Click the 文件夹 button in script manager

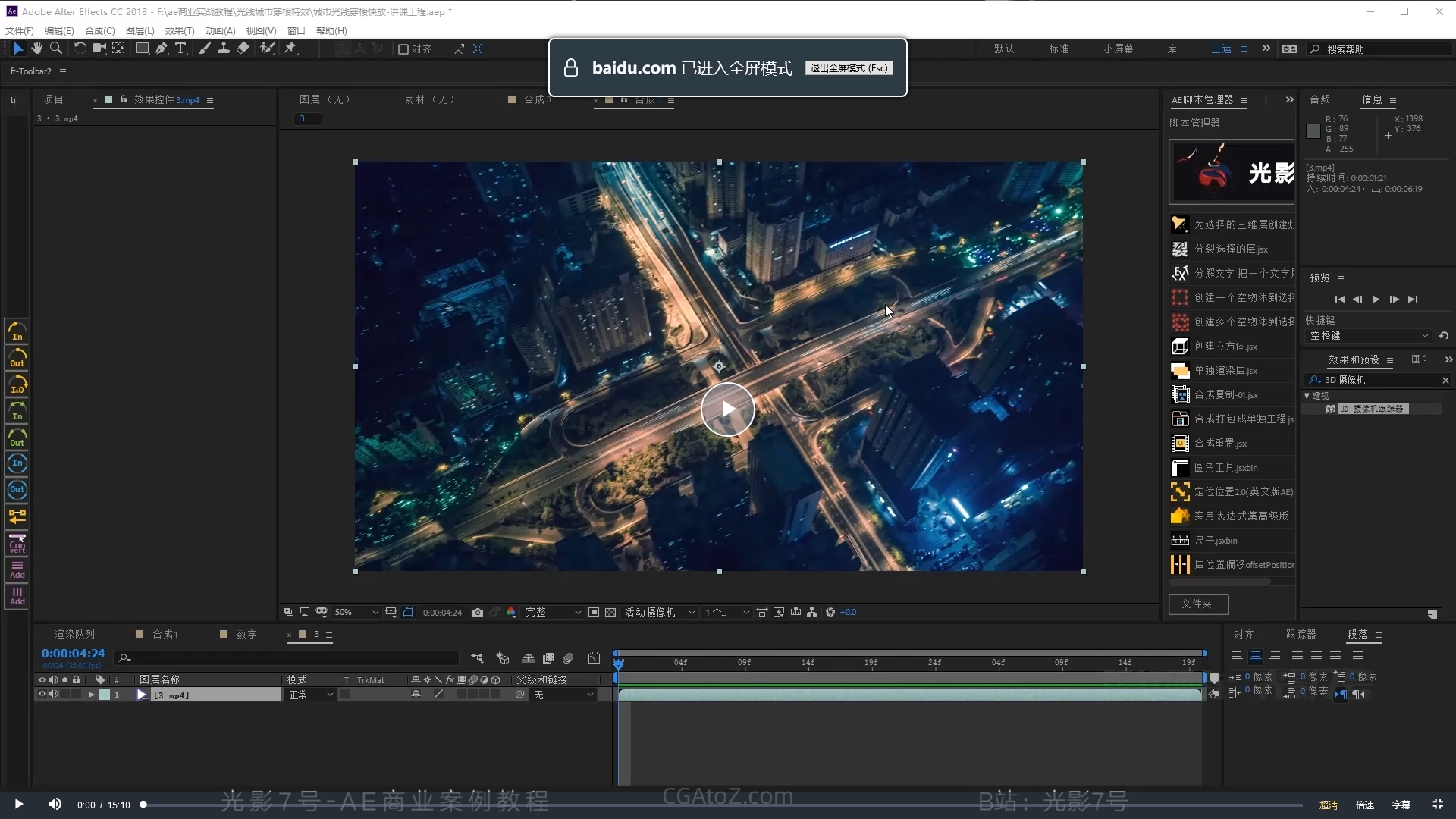(1198, 604)
